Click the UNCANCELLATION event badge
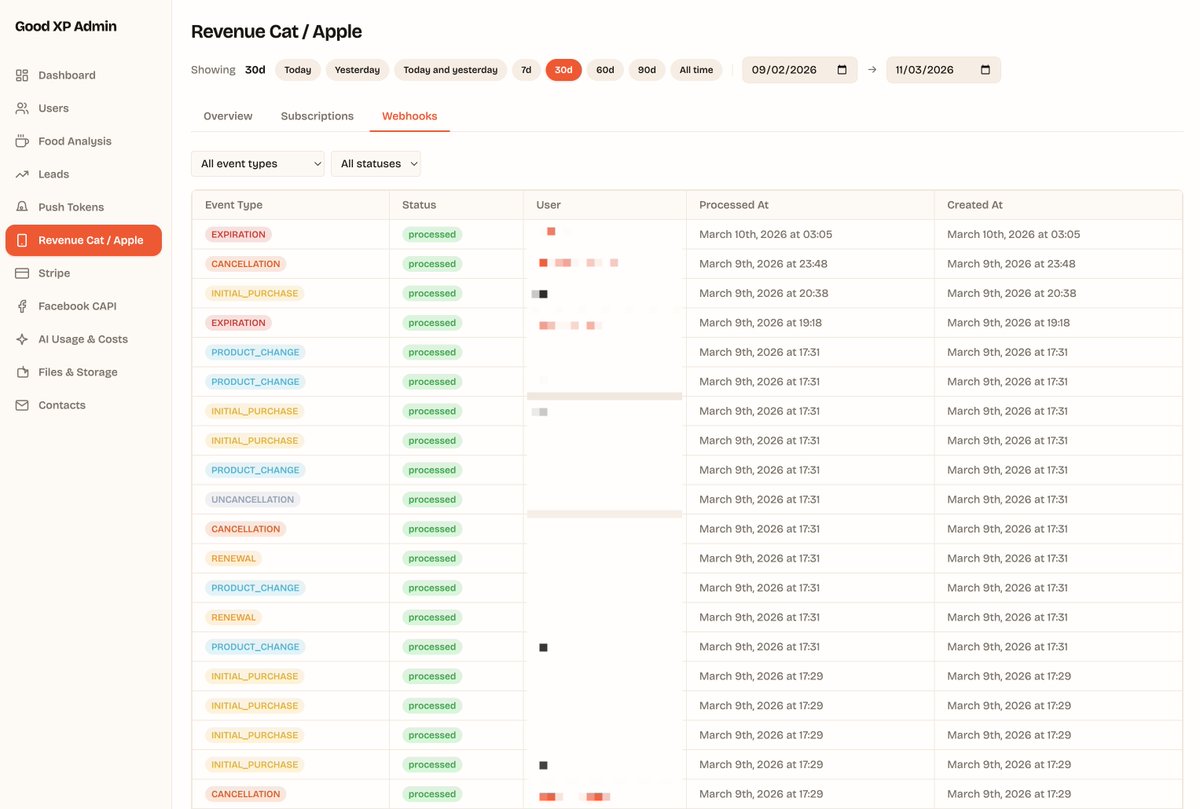The image size is (1200, 809). [253, 499]
